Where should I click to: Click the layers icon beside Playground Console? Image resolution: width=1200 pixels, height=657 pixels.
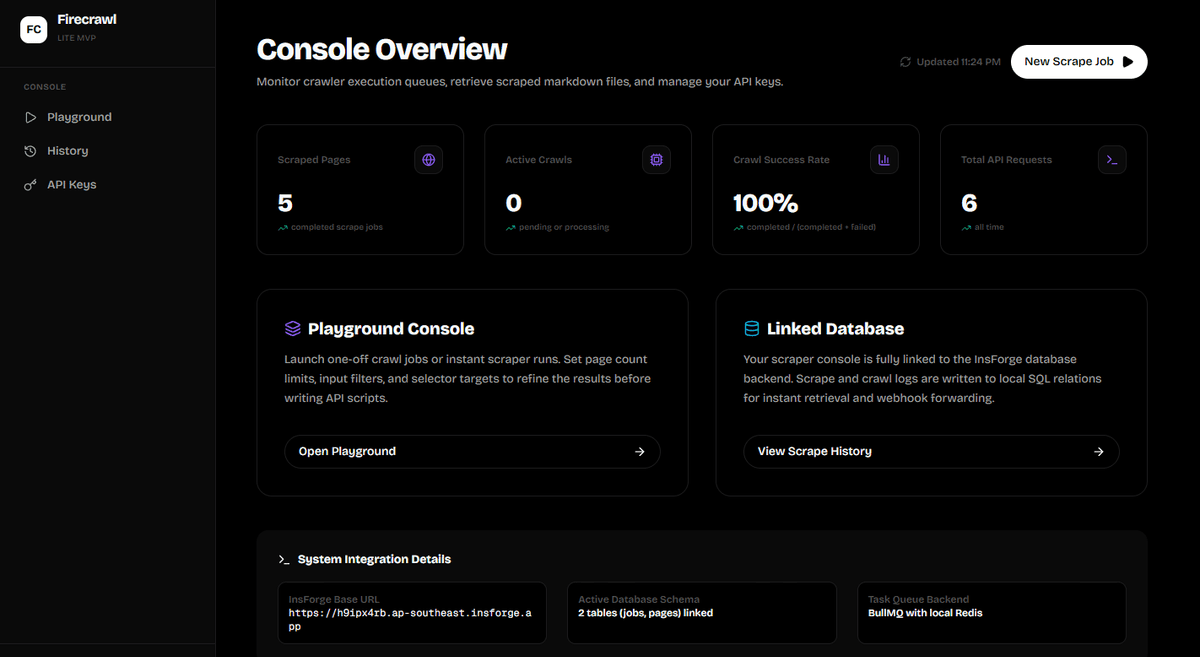coord(293,328)
